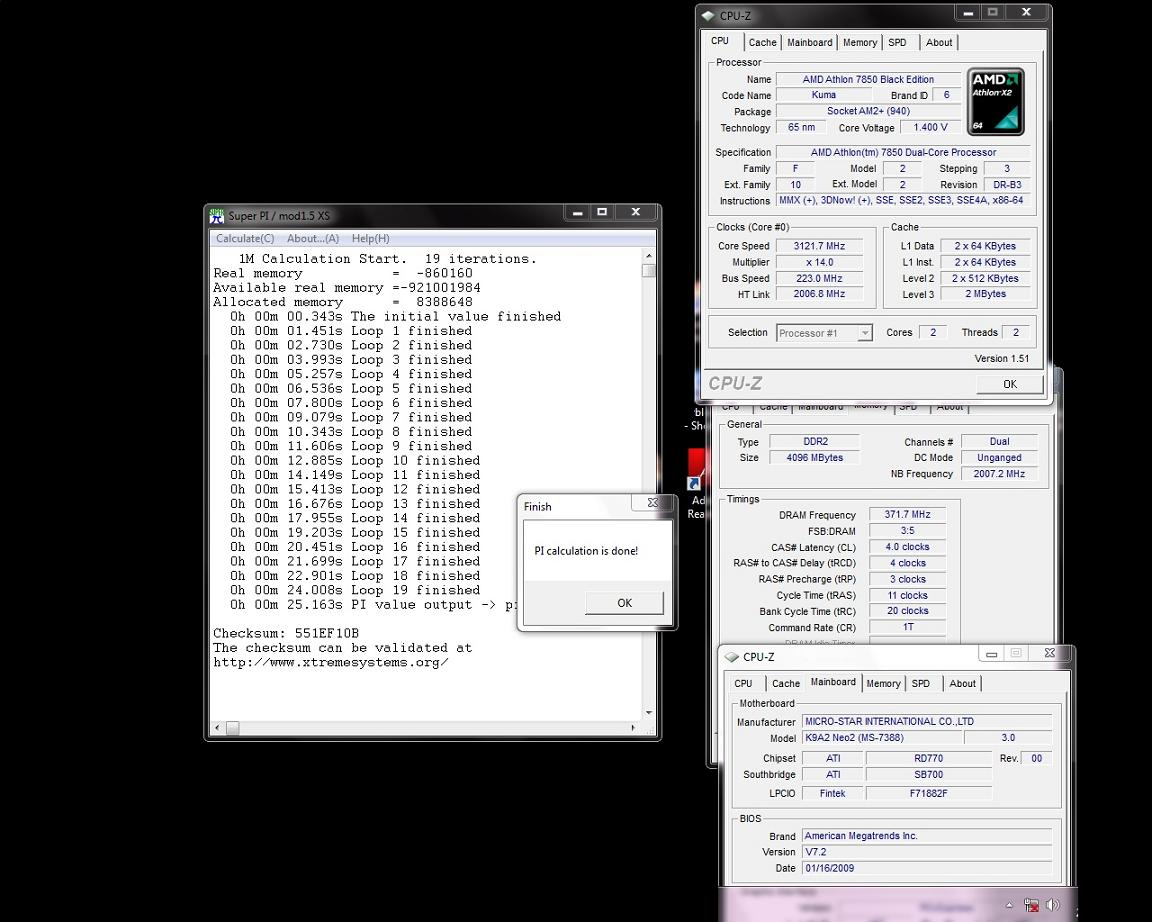Click 'MICRO-STAR INTERNATIONAL CO.,LTD' manufacturer field
The height and width of the screenshot is (922, 1152).
[926, 721]
